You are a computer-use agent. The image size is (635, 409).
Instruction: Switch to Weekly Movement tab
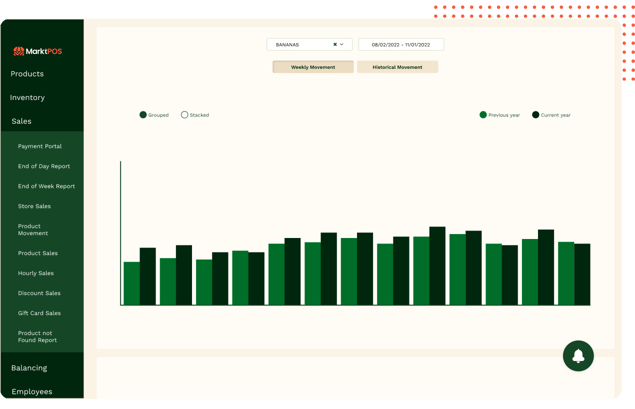pos(313,67)
